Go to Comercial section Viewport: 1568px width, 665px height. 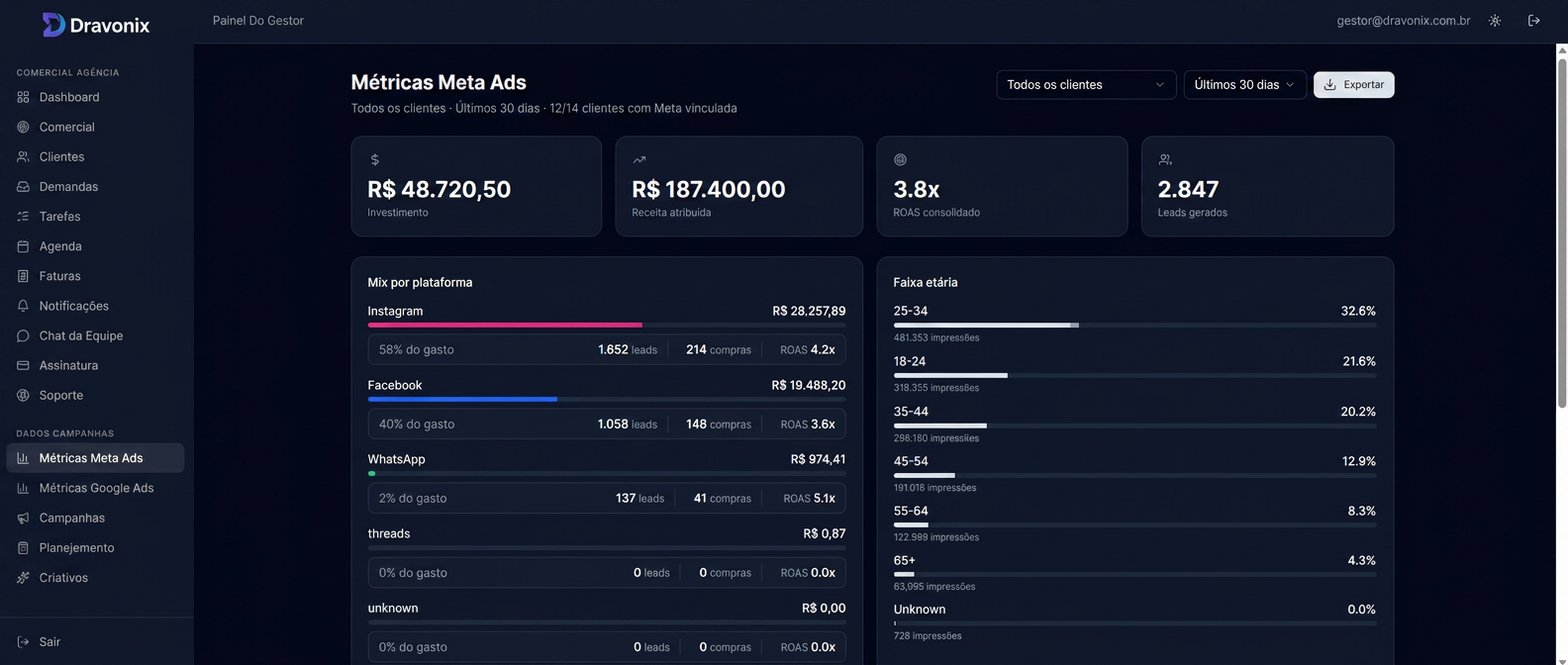point(95,127)
